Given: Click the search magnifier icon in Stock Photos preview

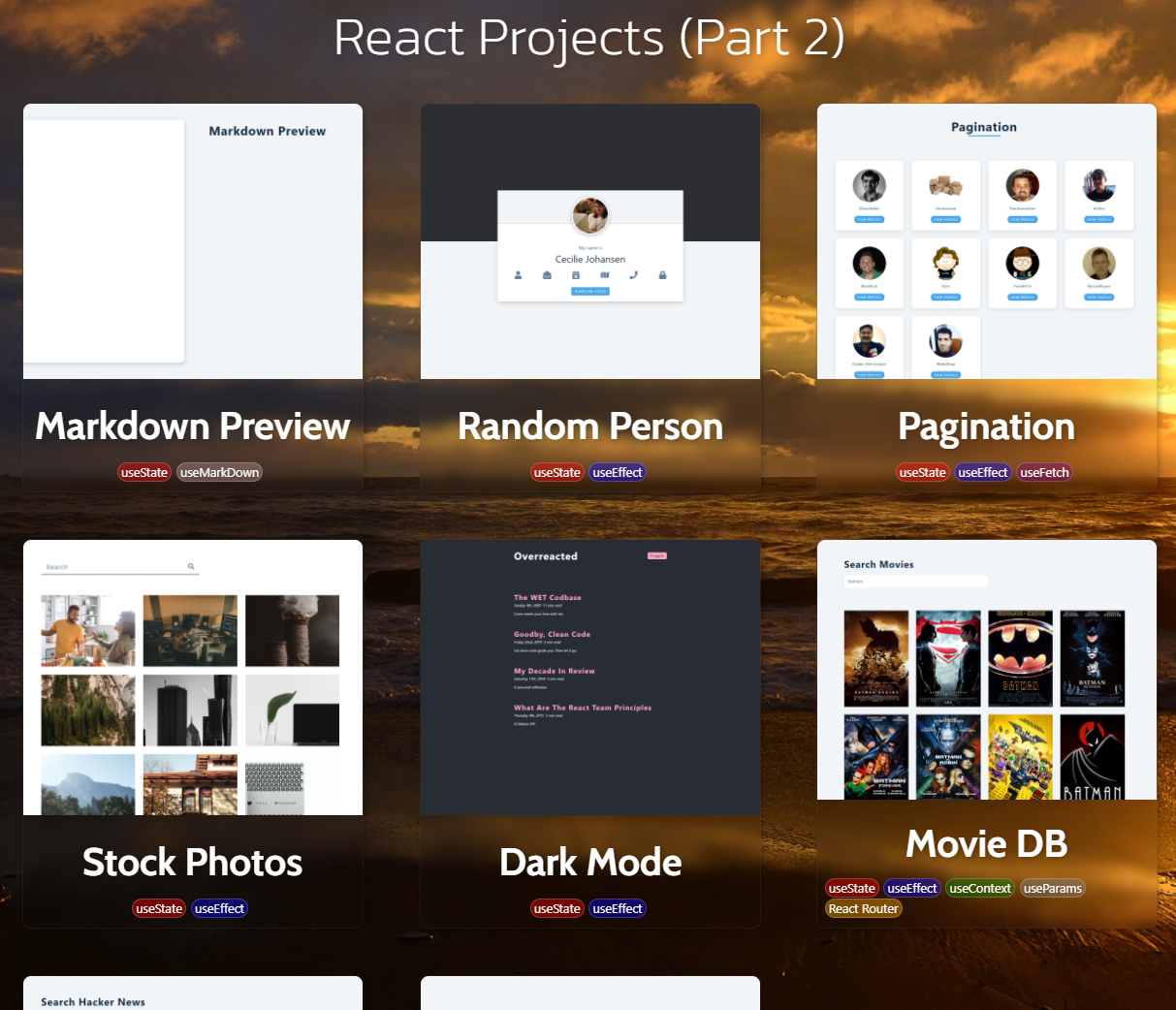Looking at the screenshot, I should 191,566.
